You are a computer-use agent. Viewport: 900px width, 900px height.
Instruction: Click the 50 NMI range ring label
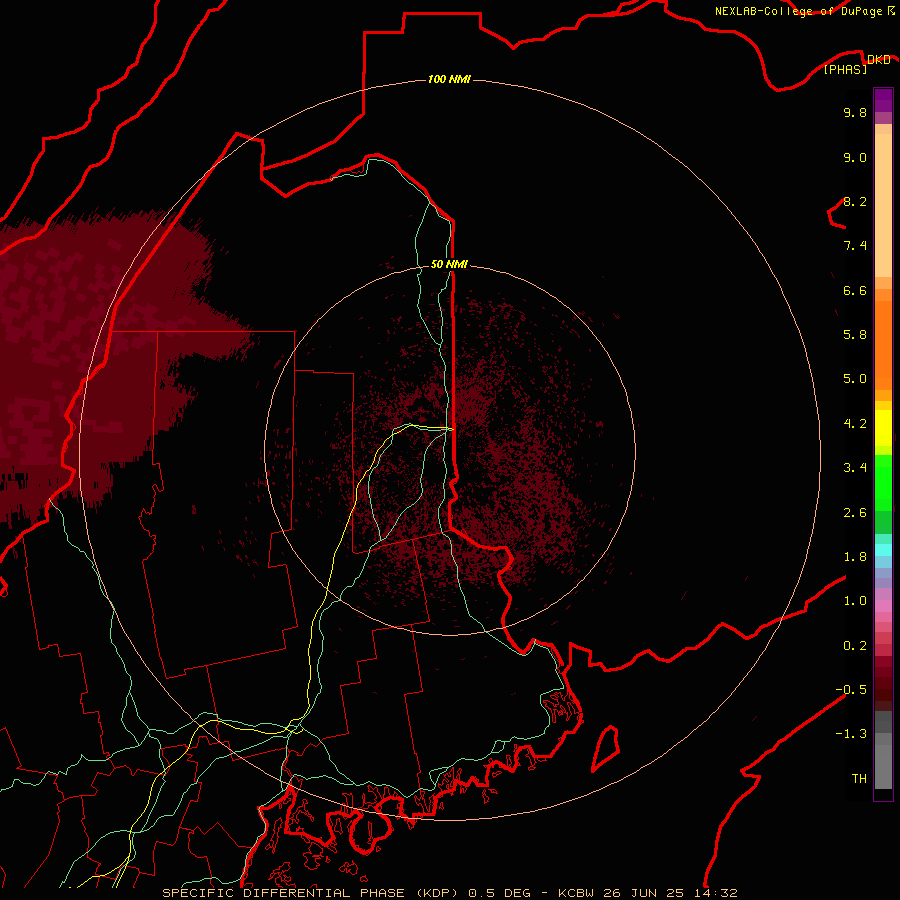click(x=449, y=264)
